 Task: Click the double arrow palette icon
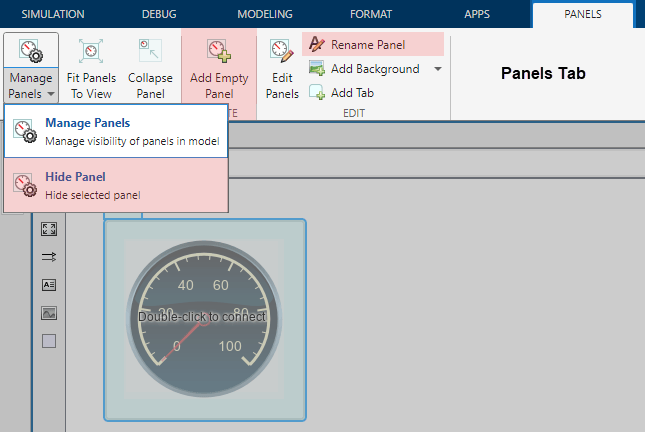click(x=49, y=257)
